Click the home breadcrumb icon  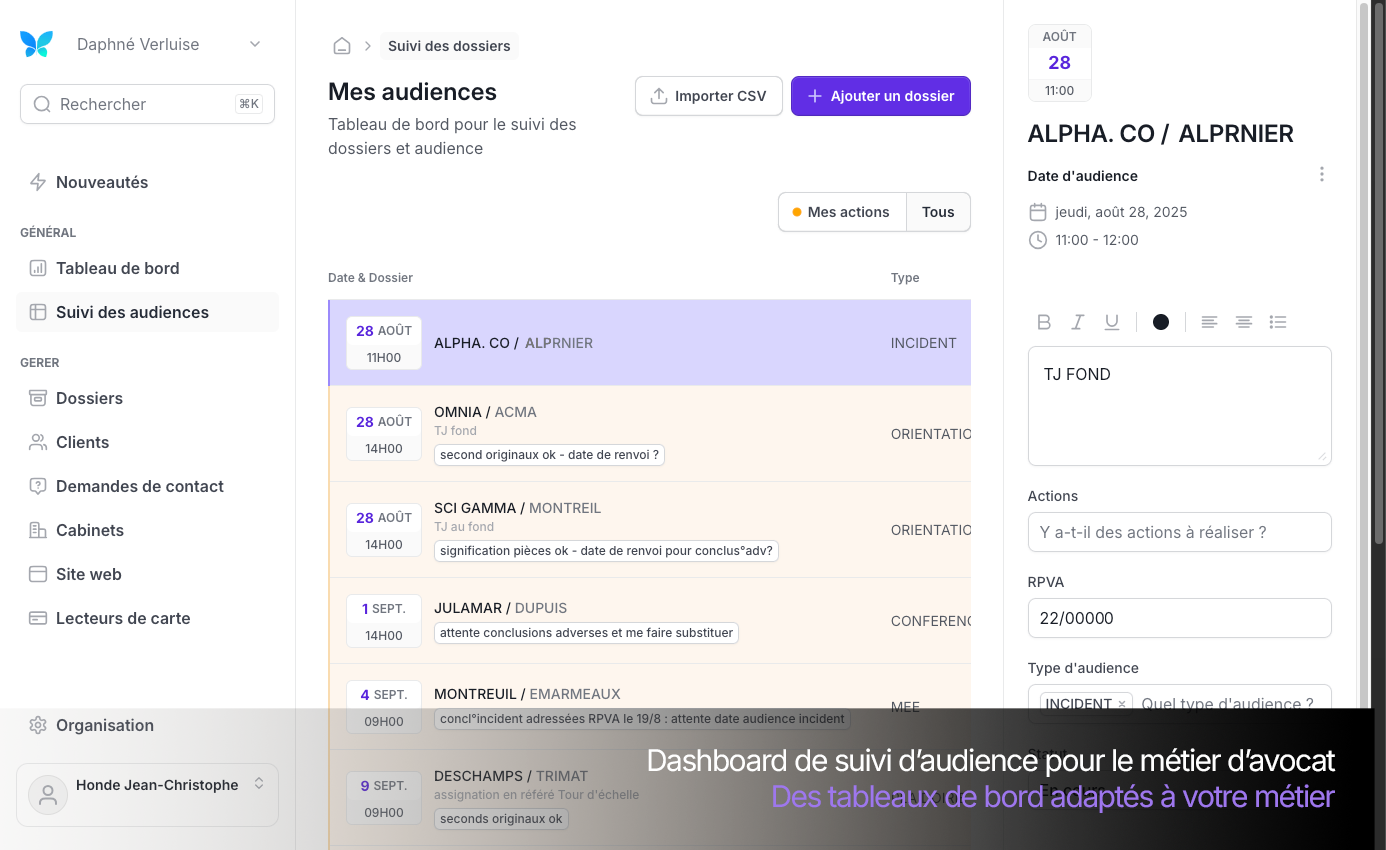pos(342,46)
